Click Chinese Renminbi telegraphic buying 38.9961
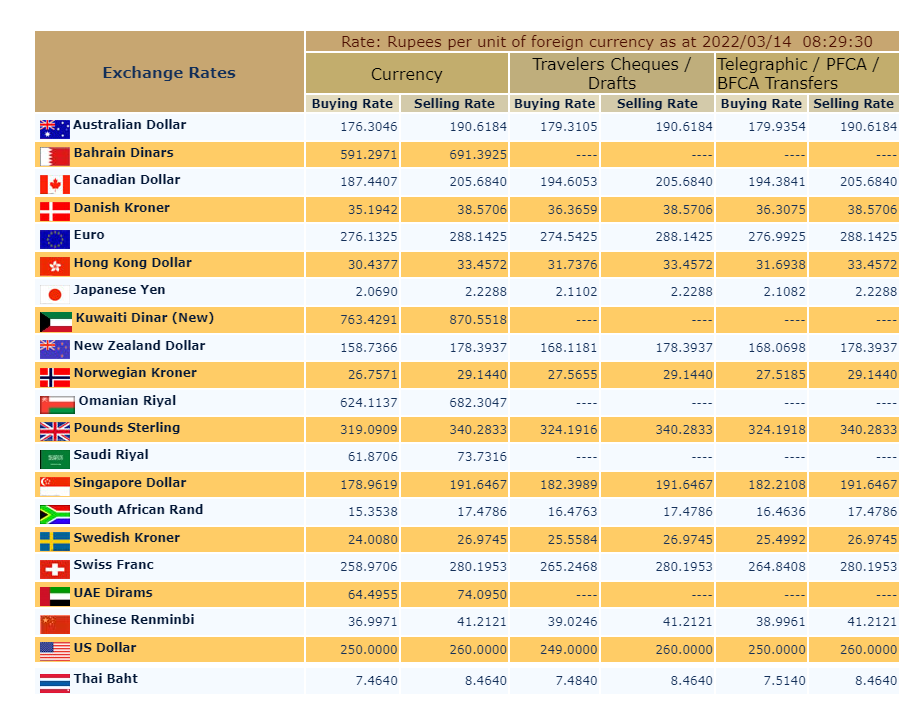Viewport: 924px width, 710px height. (780, 622)
